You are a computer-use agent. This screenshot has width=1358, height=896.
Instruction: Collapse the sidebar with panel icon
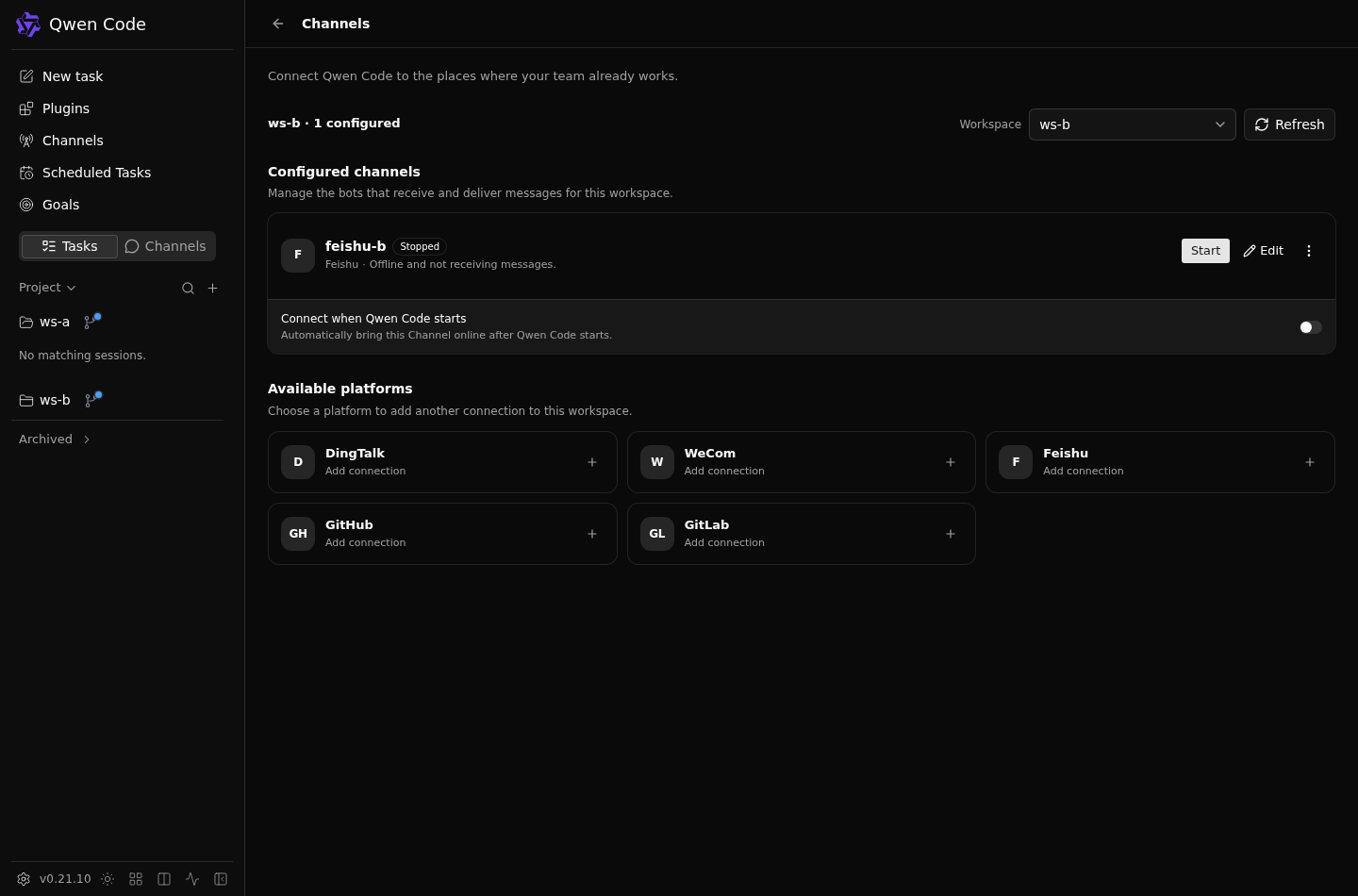point(221,879)
